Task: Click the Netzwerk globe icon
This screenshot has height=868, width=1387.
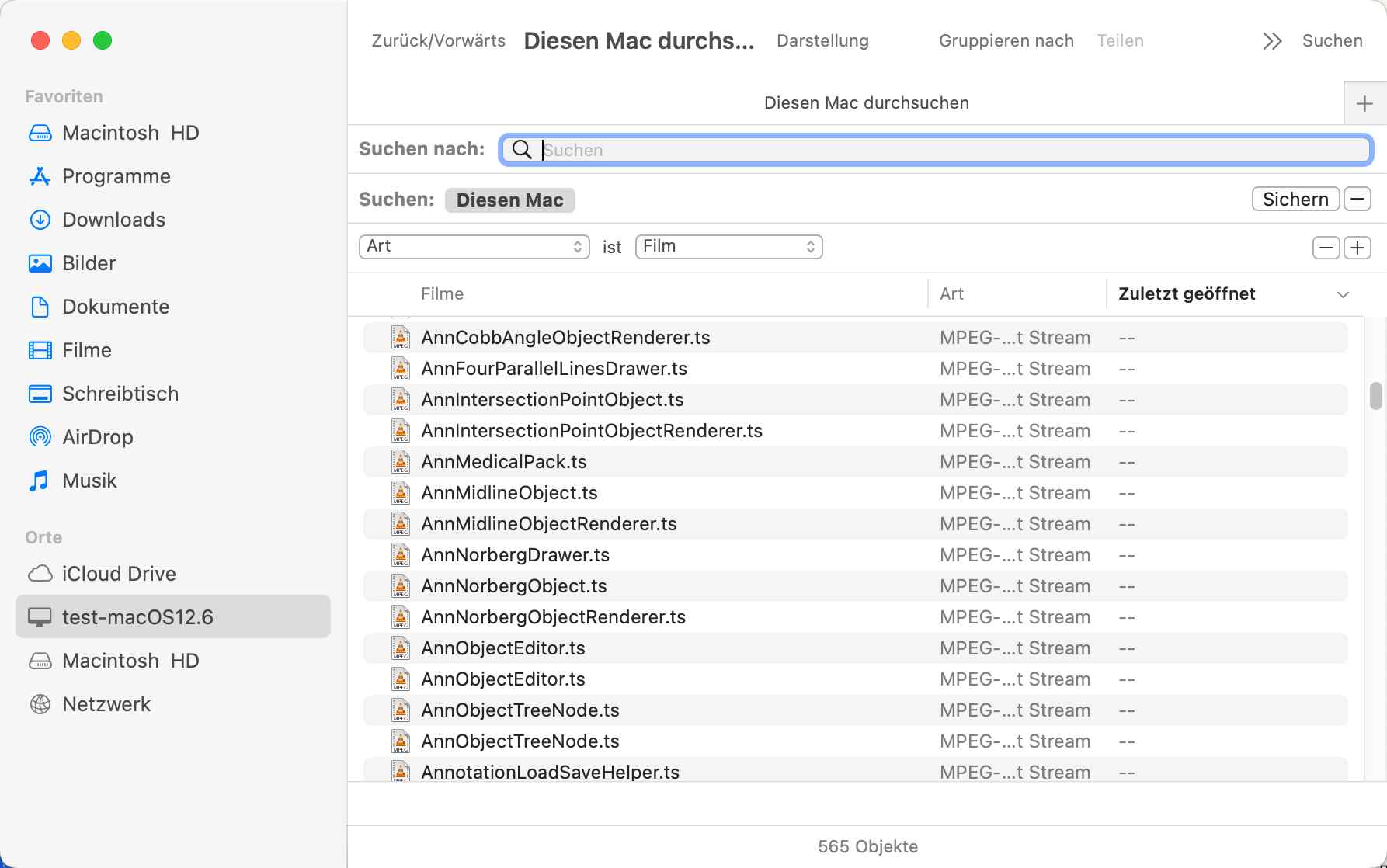Action: coord(40,704)
